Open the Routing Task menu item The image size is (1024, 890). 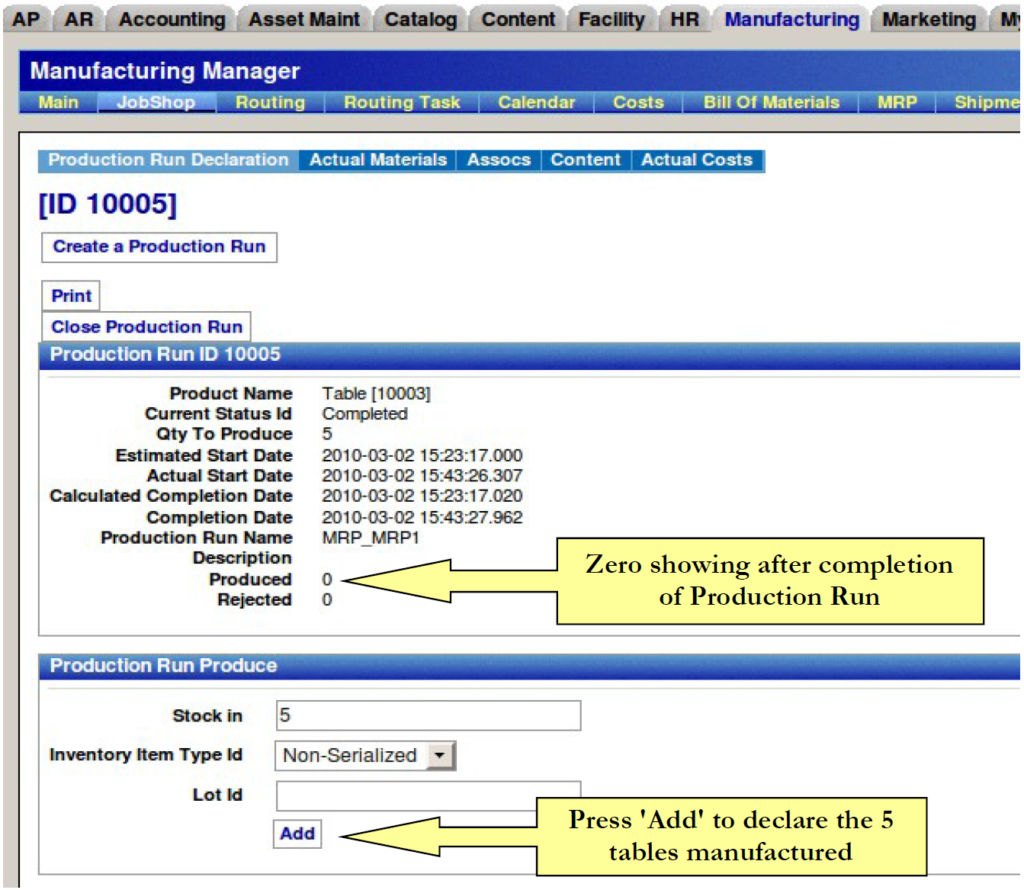tap(402, 102)
